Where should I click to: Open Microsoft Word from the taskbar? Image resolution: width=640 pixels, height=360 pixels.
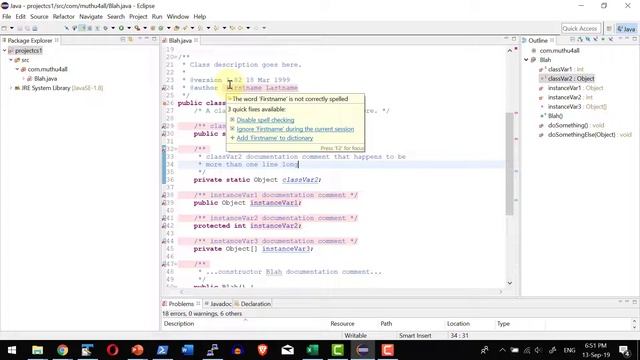187,350
